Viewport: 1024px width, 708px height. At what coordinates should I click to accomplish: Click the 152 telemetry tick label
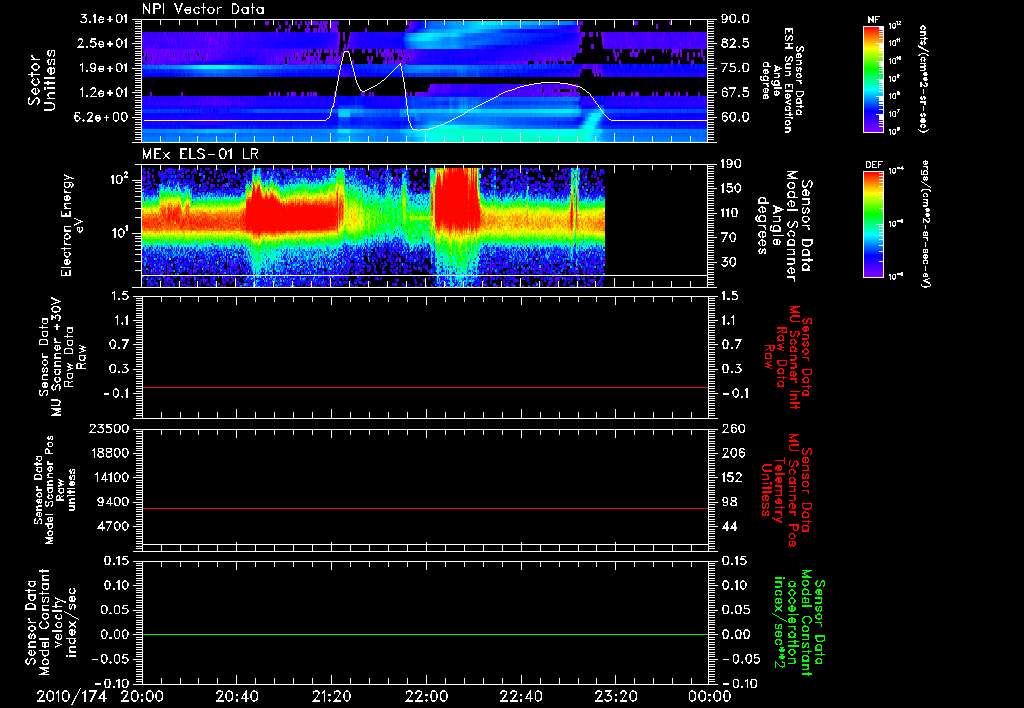pyautogui.click(x=731, y=477)
